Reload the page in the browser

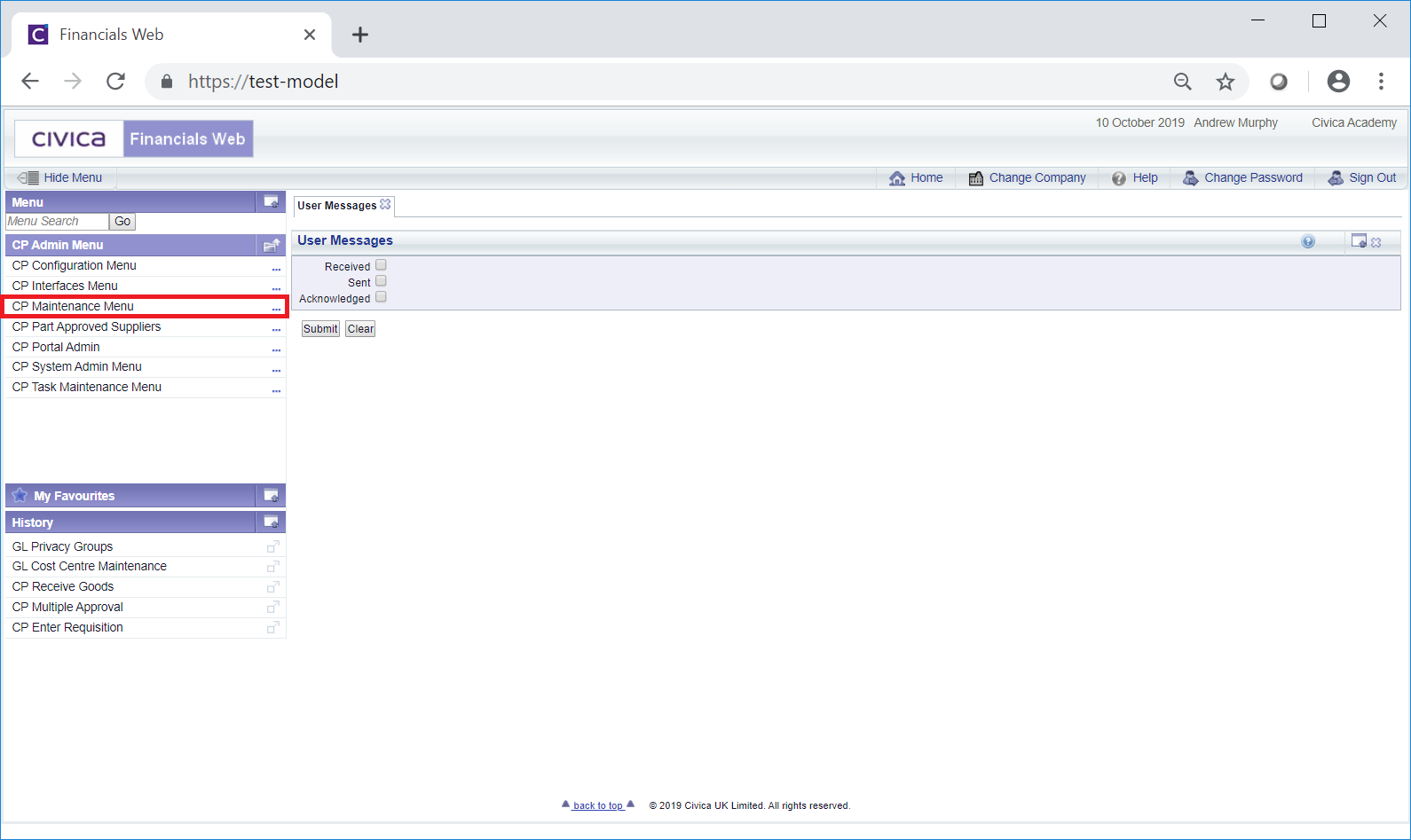115,82
